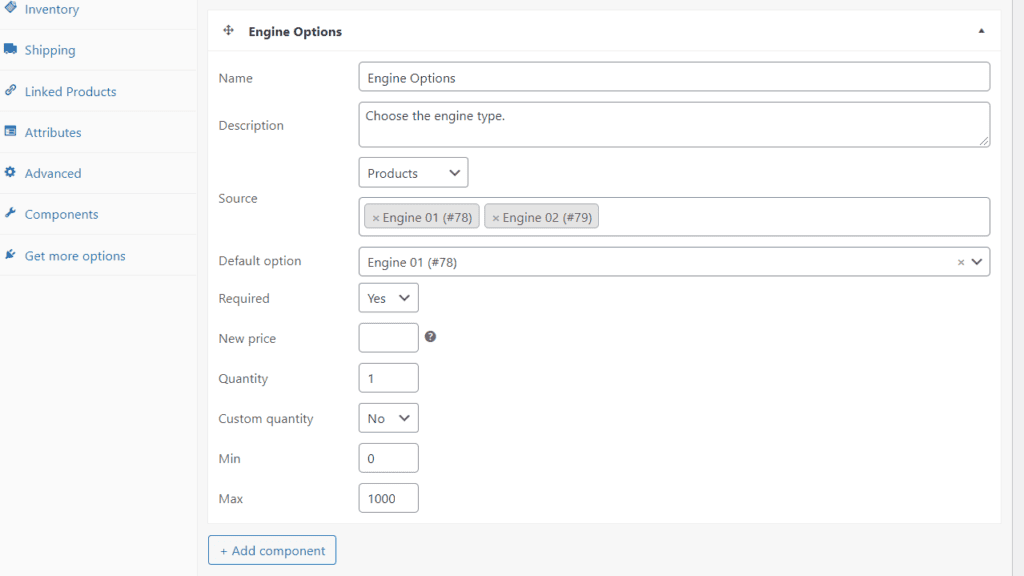The width and height of the screenshot is (1024, 576).
Task: Click the Get more options link
Action: click(x=75, y=256)
